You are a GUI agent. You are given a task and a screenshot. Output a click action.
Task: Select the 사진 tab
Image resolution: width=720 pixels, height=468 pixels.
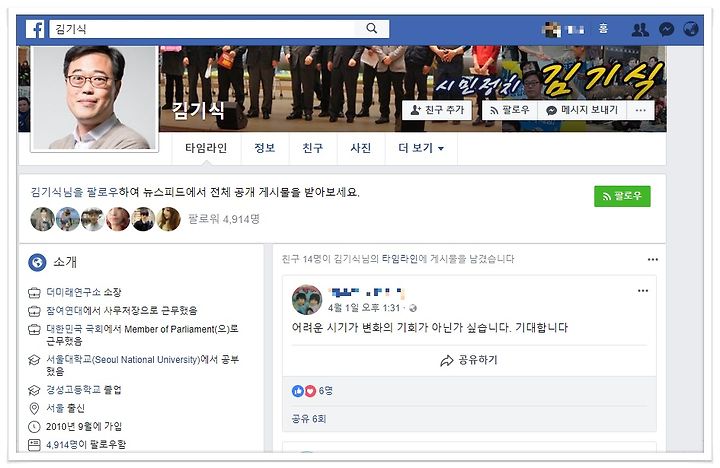[360, 148]
